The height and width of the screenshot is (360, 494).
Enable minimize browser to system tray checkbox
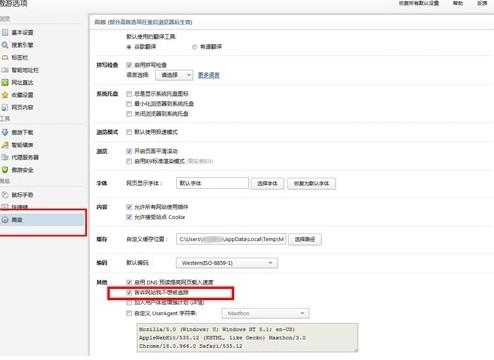(x=129, y=104)
